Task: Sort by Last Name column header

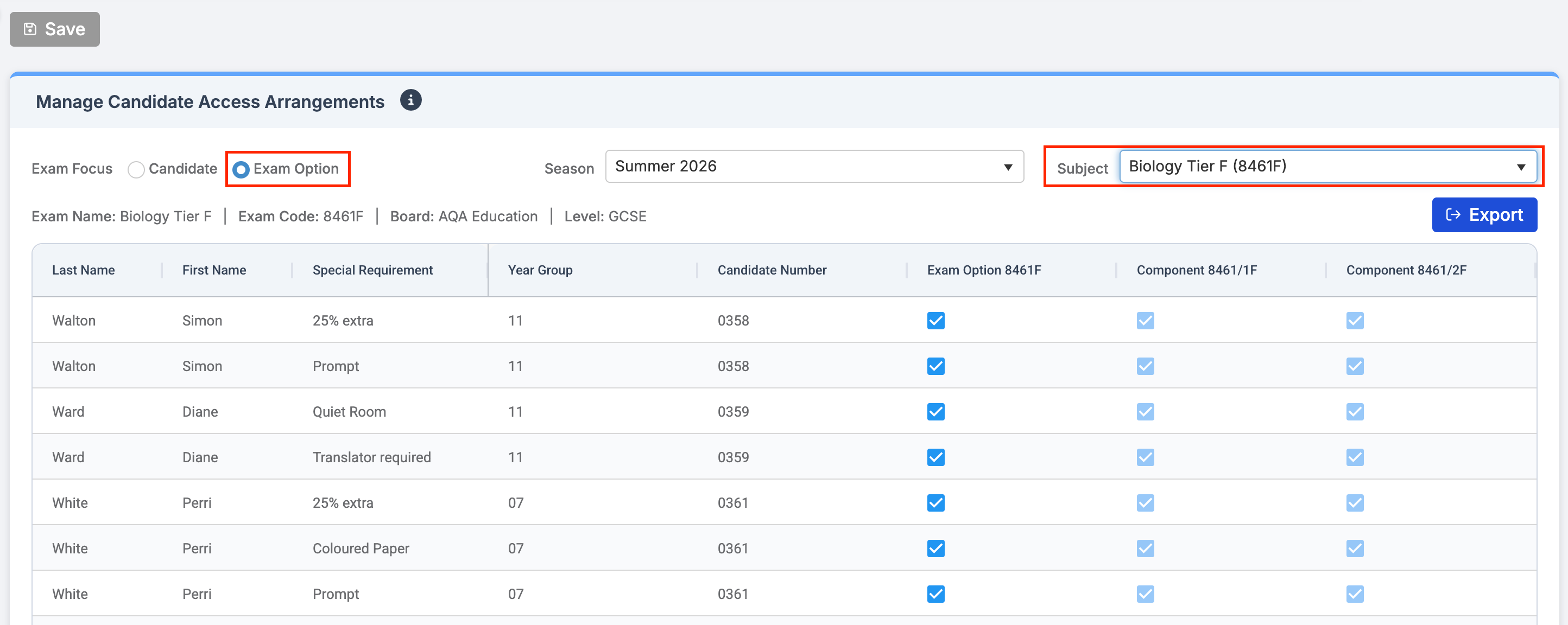Action: coord(84,270)
